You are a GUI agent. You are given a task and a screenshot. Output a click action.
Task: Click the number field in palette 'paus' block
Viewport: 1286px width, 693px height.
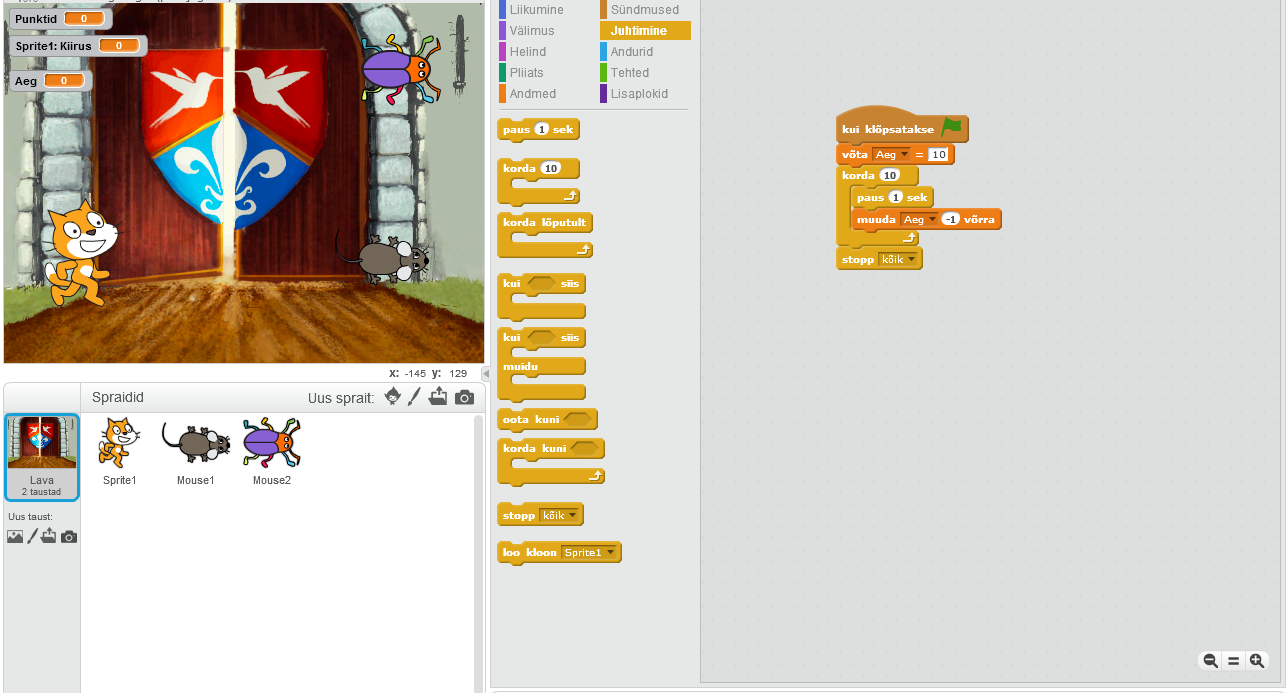541,130
